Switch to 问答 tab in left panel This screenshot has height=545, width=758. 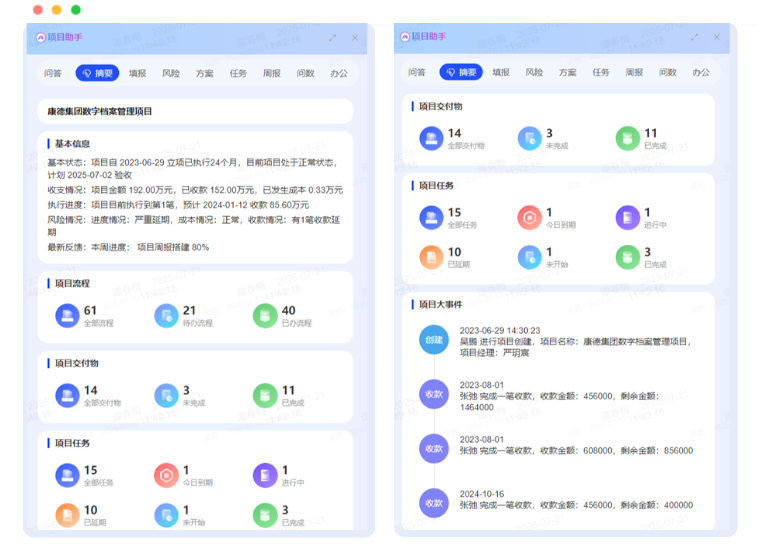53,74
